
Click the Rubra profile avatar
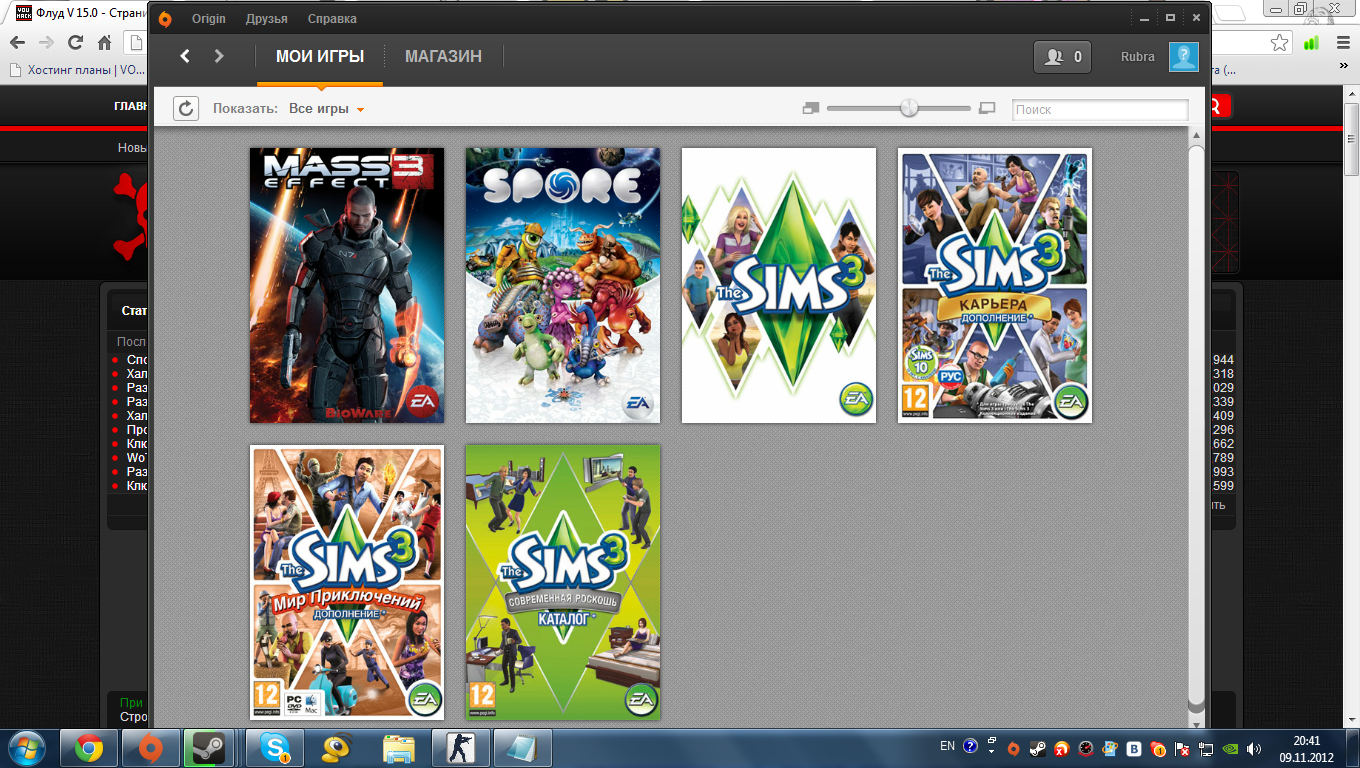coord(1184,57)
